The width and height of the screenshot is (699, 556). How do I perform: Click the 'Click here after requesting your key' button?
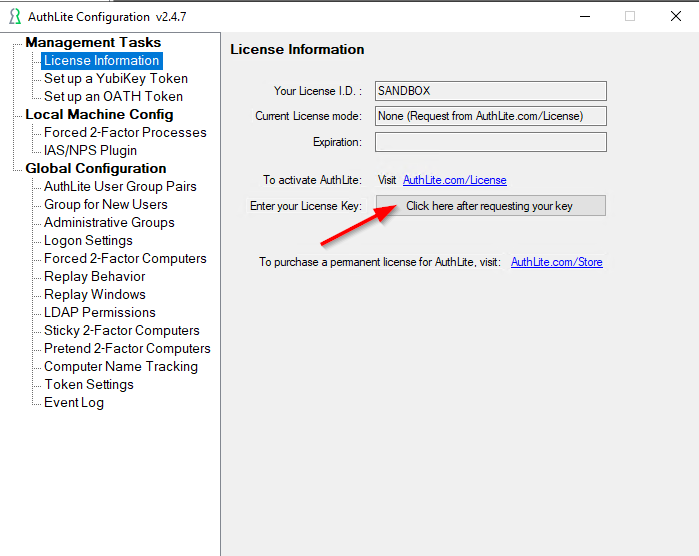pos(490,206)
